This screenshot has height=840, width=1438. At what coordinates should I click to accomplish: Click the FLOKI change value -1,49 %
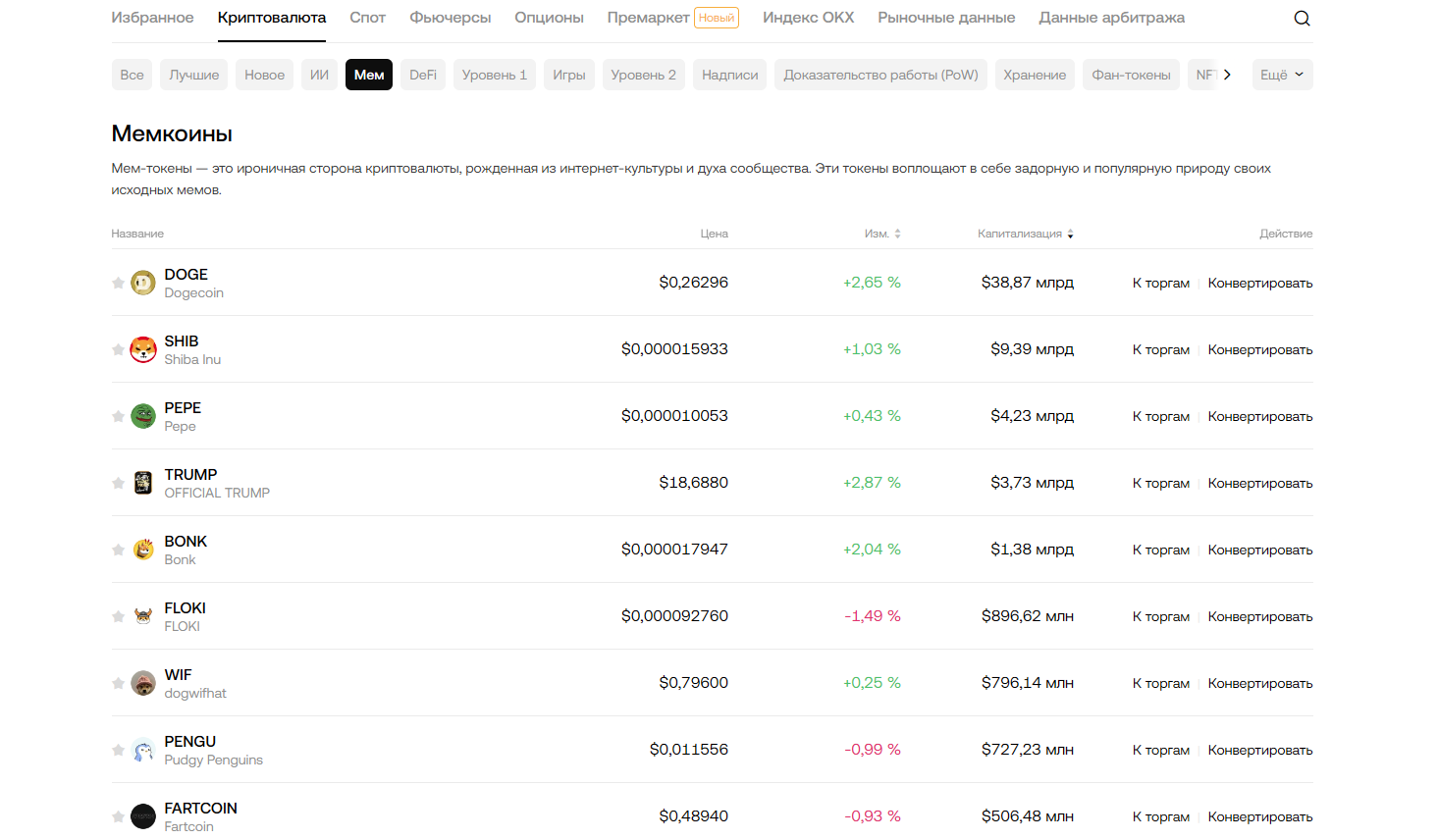(873, 616)
